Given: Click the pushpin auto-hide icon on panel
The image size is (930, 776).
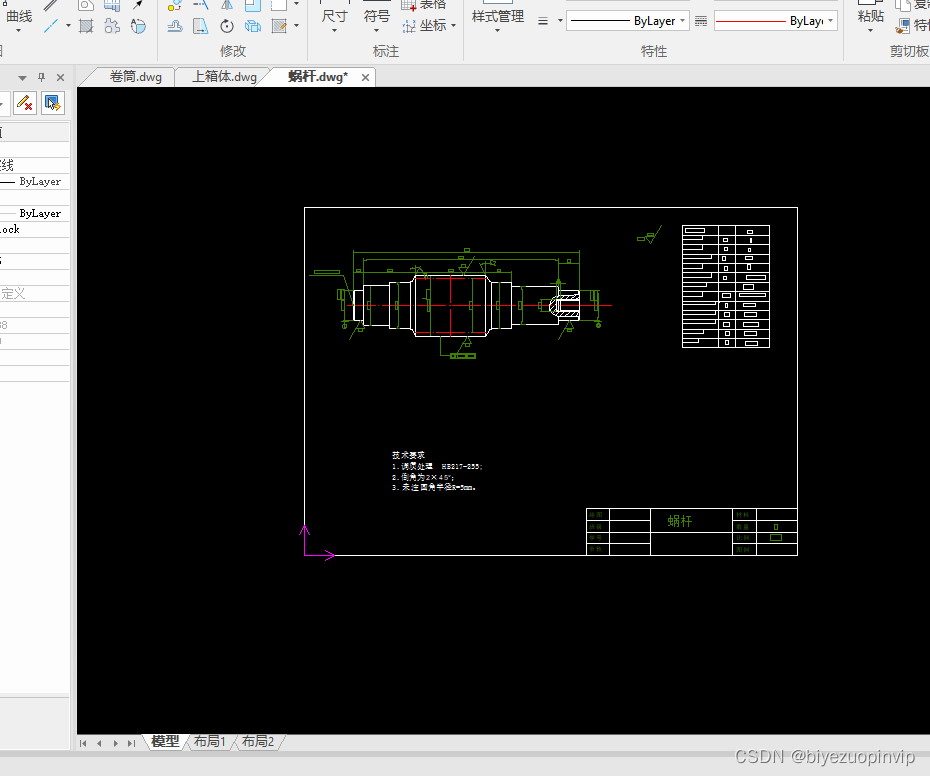Looking at the screenshot, I should pyautogui.click(x=42, y=77).
